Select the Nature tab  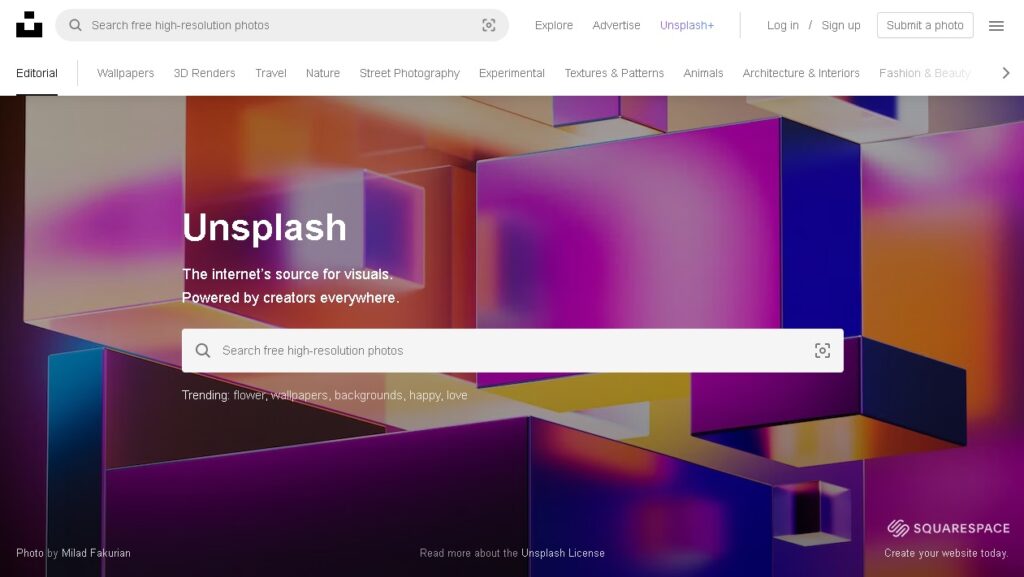[323, 73]
